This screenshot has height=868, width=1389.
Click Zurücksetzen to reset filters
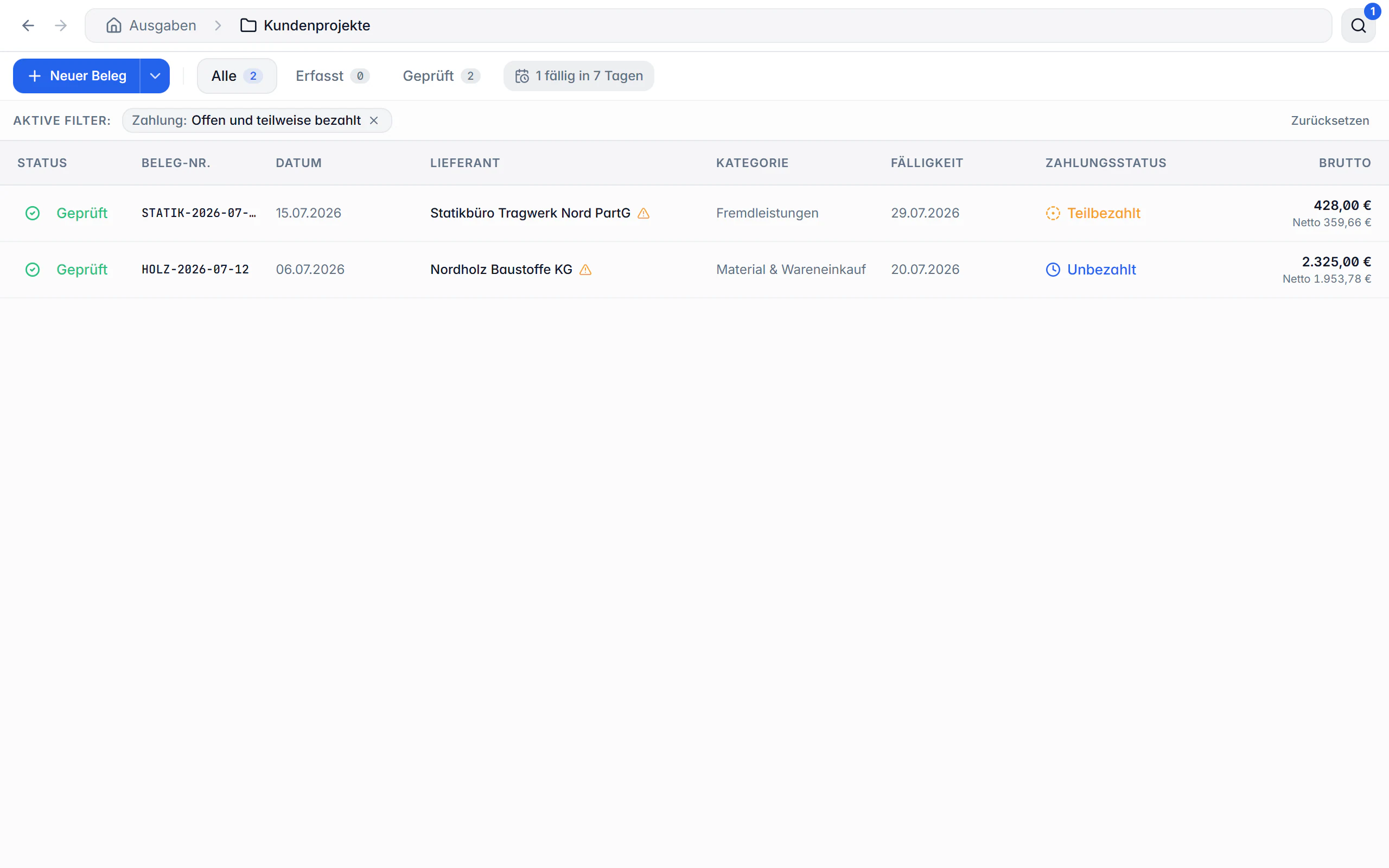(1330, 120)
